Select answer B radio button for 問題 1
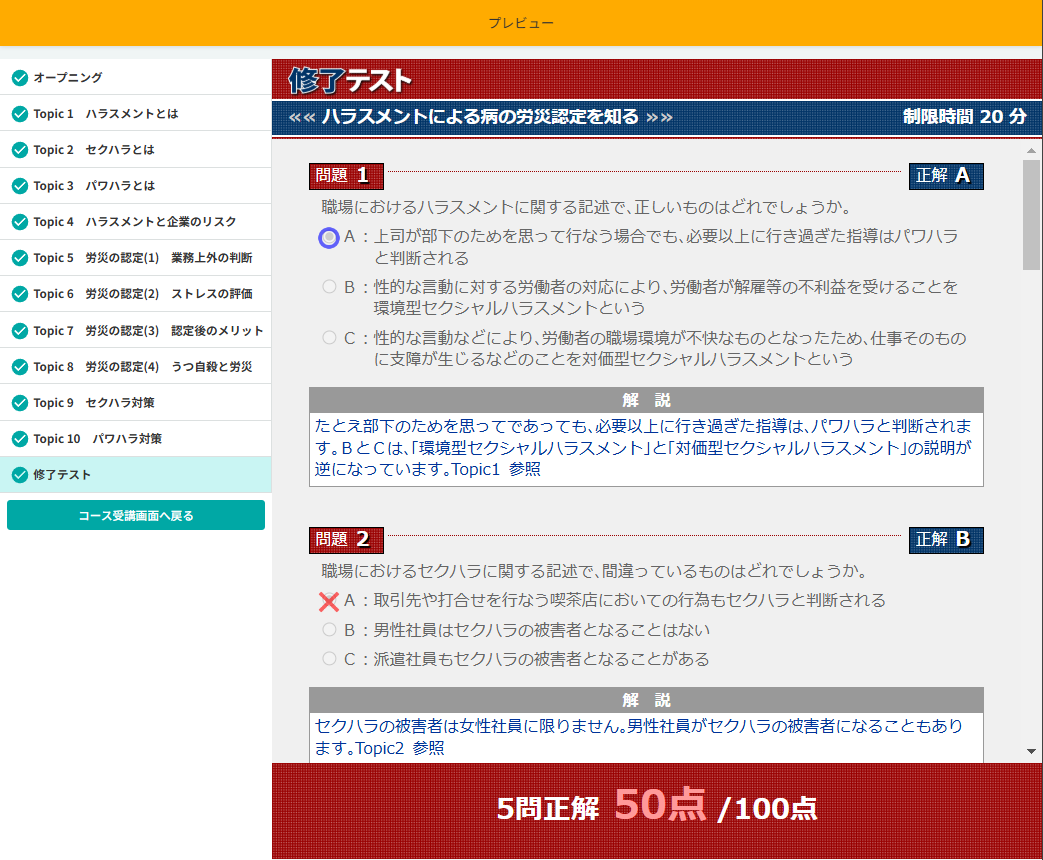This screenshot has height=860, width=1043. [329, 287]
